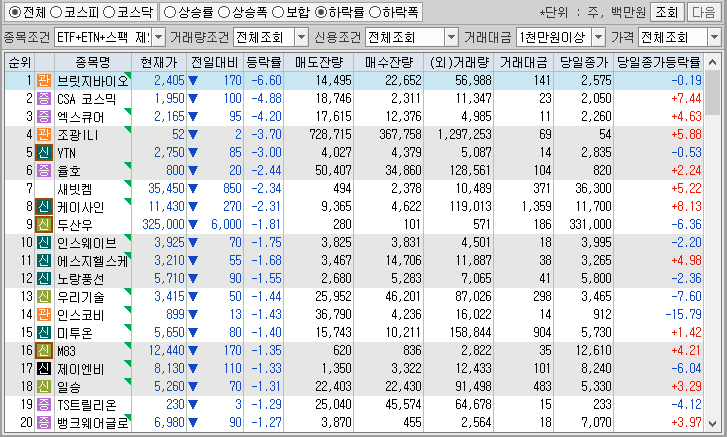Select the 상승률 radio button
The width and height of the screenshot is (727, 437).
click(170, 12)
